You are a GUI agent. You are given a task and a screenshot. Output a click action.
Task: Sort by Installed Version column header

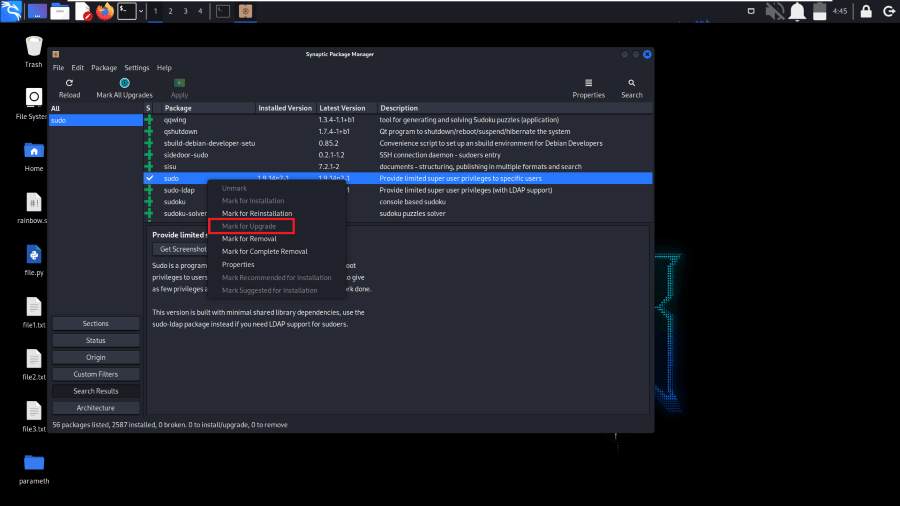tap(285, 108)
